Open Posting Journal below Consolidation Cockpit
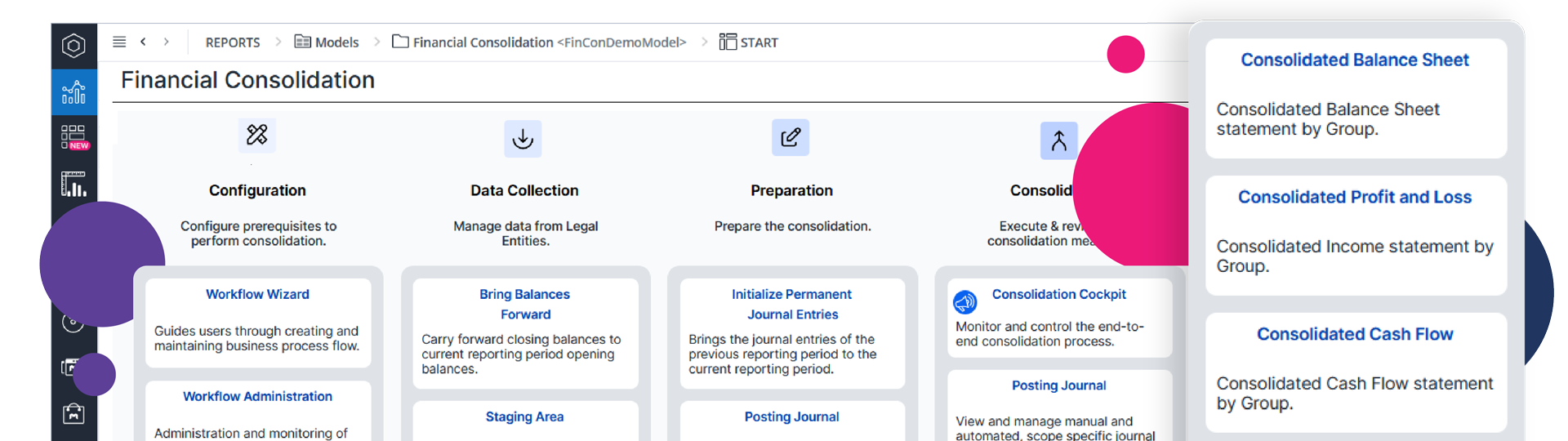The image size is (1568, 441). pos(1059,385)
